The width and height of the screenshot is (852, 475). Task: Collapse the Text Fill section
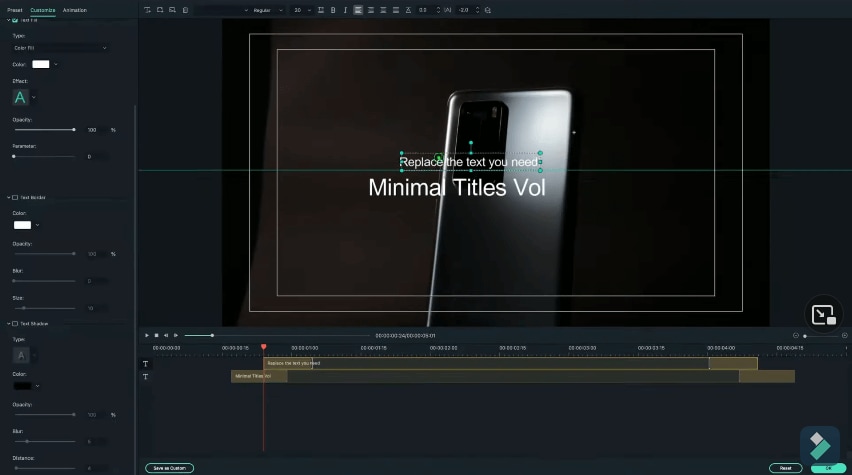tap(9, 20)
